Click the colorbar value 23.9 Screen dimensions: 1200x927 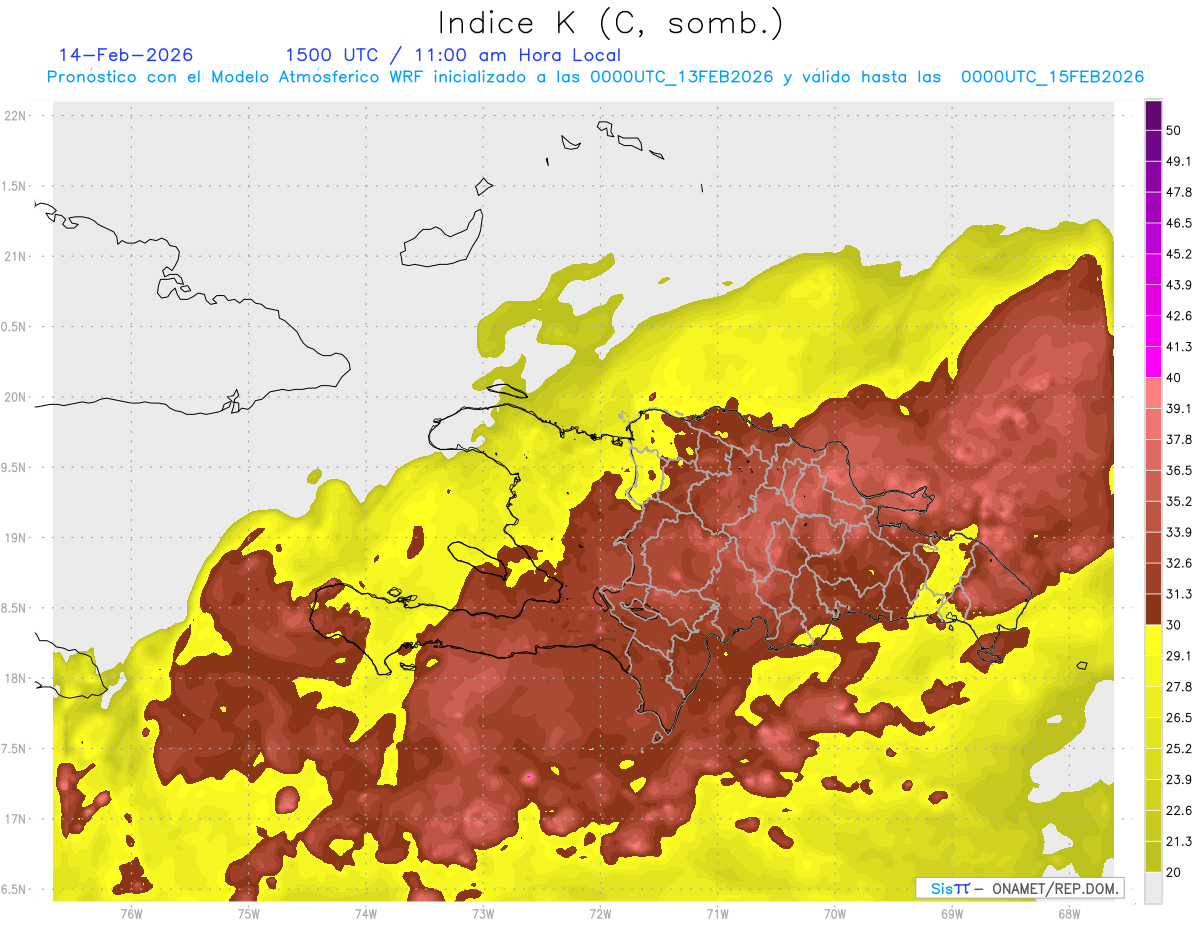pyautogui.click(x=1179, y=780)
